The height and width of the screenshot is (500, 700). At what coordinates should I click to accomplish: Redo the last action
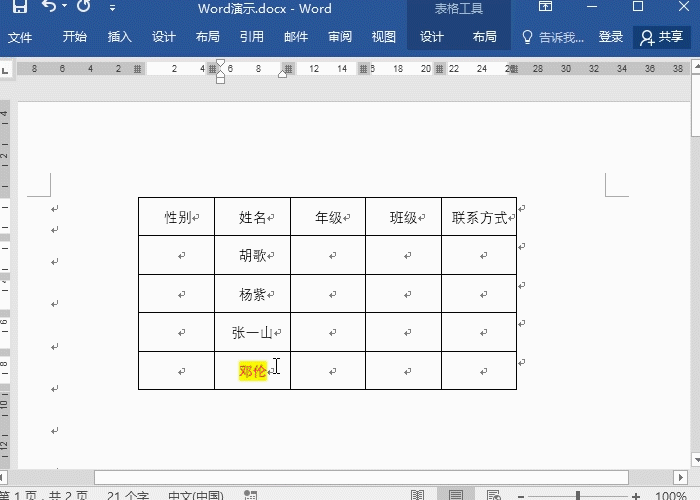pyautogui.click(x=83, y=6)
